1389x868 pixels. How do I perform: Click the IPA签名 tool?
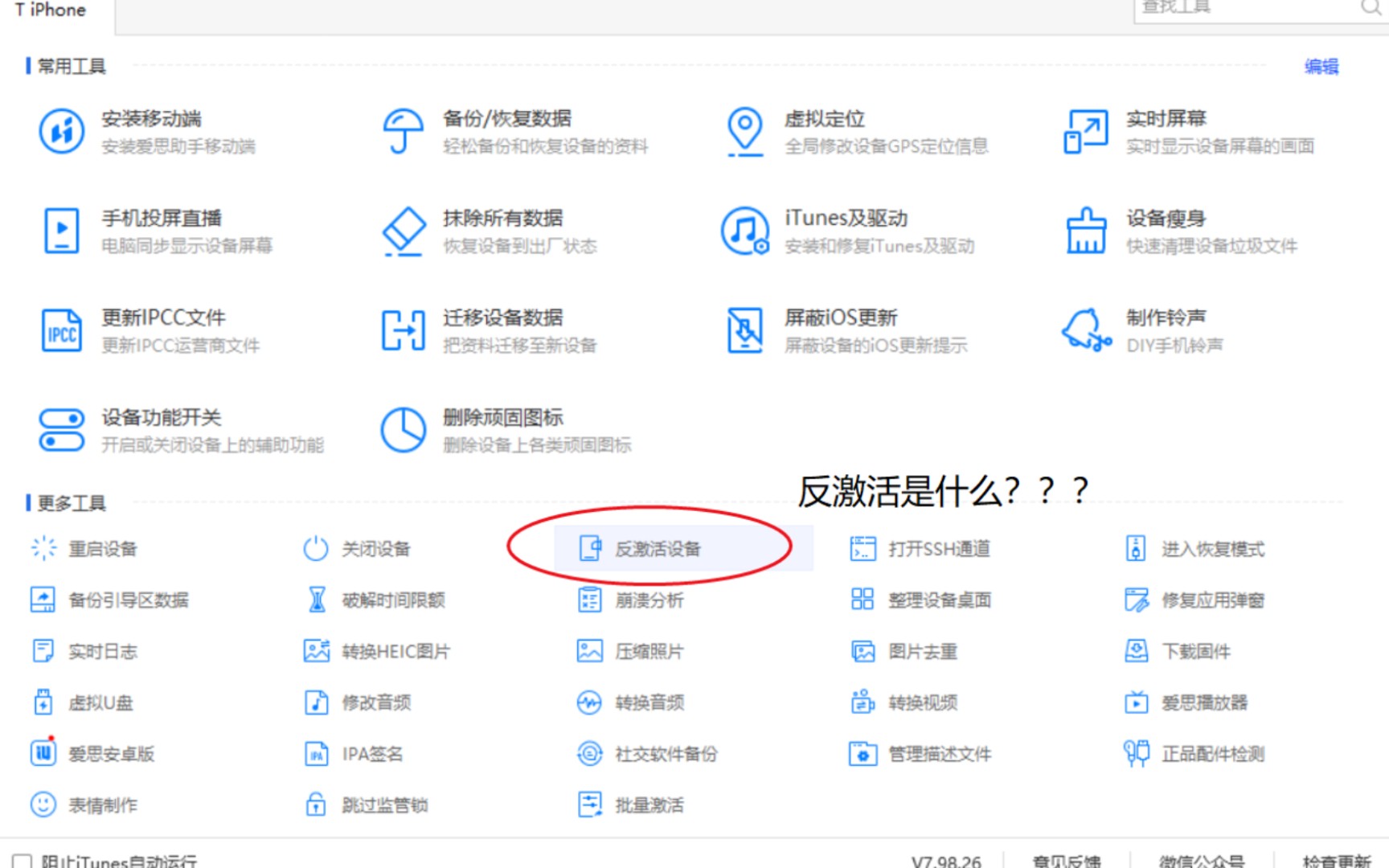pyautogui.click(x=354, y=754)
